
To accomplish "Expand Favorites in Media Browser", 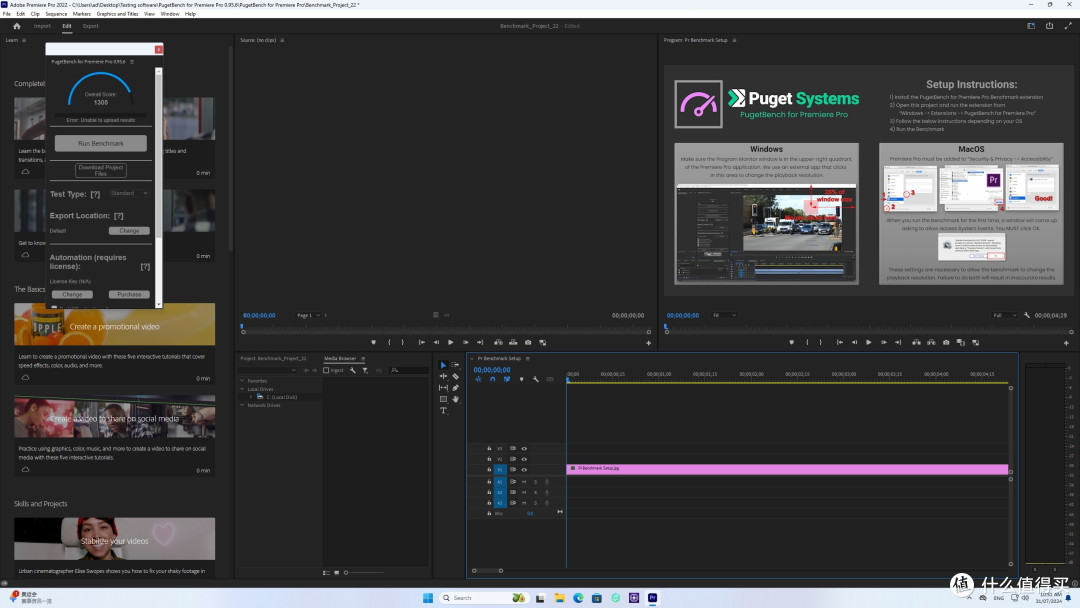I will (x=242, y=381).
